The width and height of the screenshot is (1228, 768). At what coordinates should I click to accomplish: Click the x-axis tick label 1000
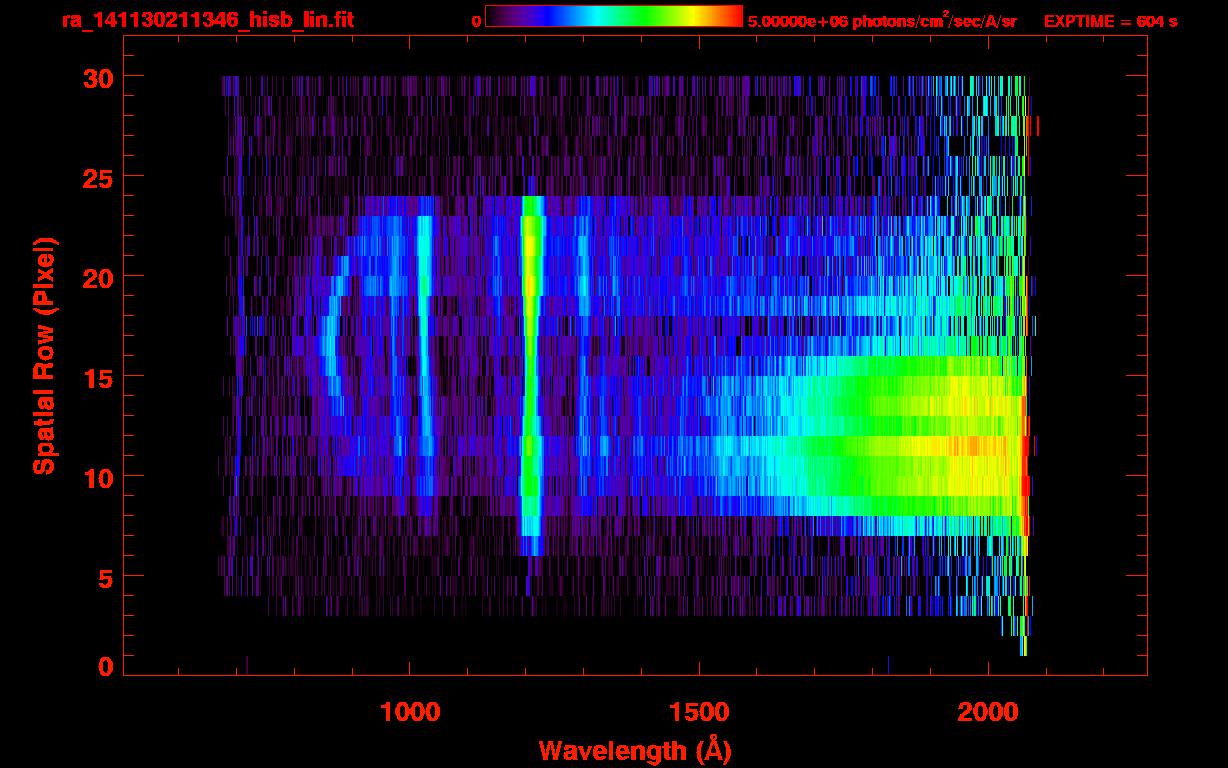click(410, 713)
